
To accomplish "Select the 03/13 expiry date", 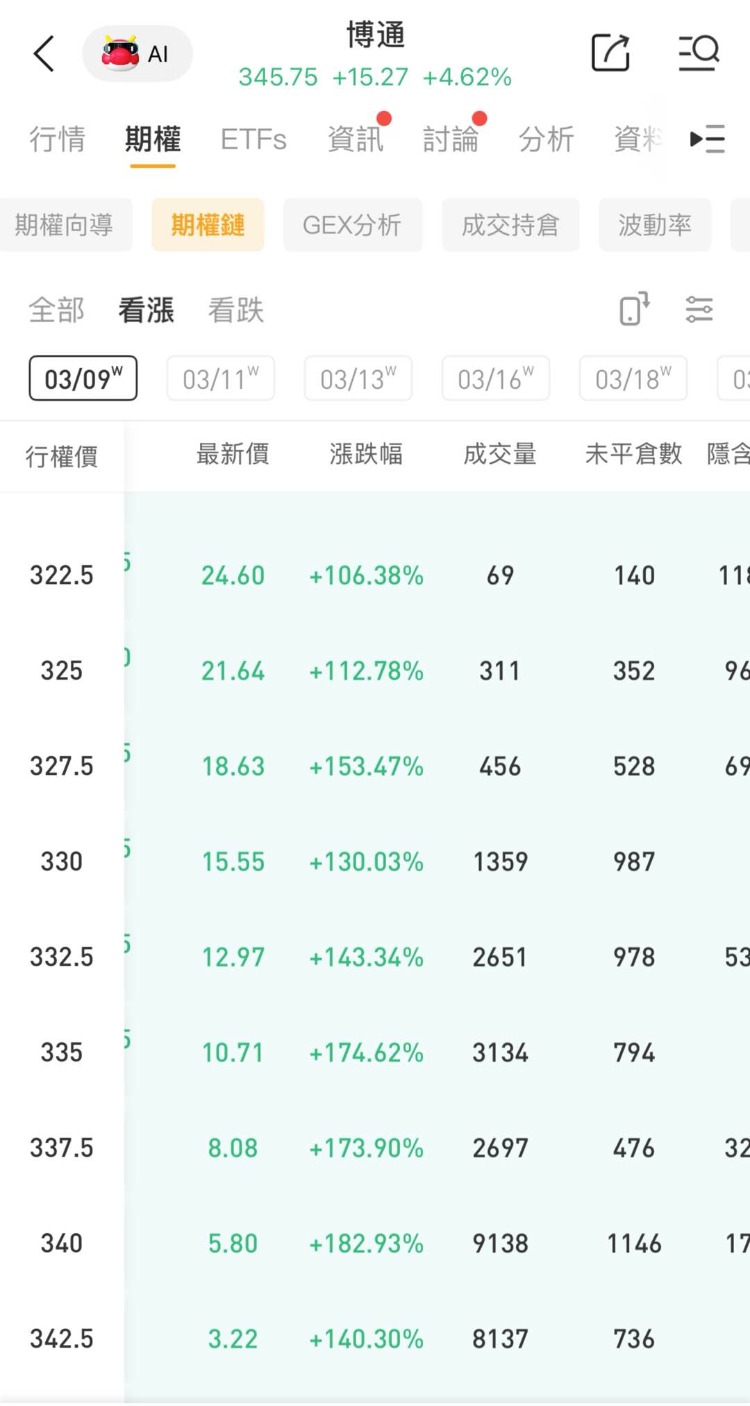I will [358, 379].
